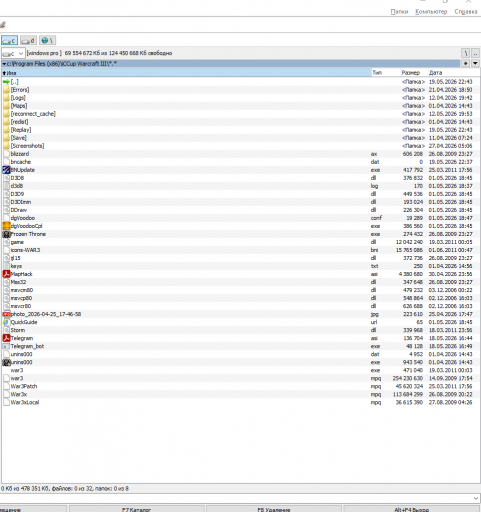
Task: Open the Справка menu
Action: [466, 12]
